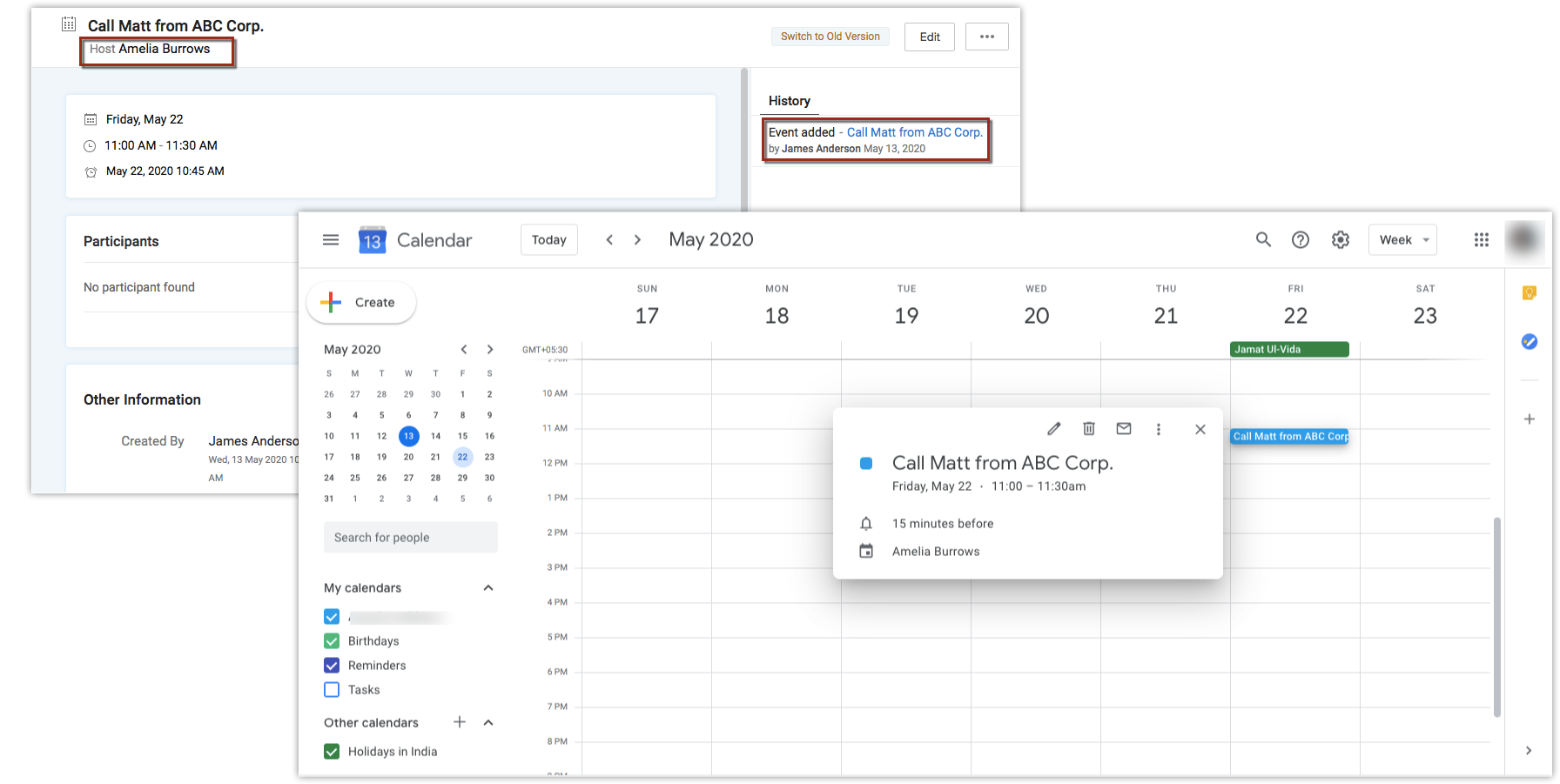Go to next month in mini calendar
Image resolution: width=1560 pixels, height=784 pixels.
[x=490, y=350]
